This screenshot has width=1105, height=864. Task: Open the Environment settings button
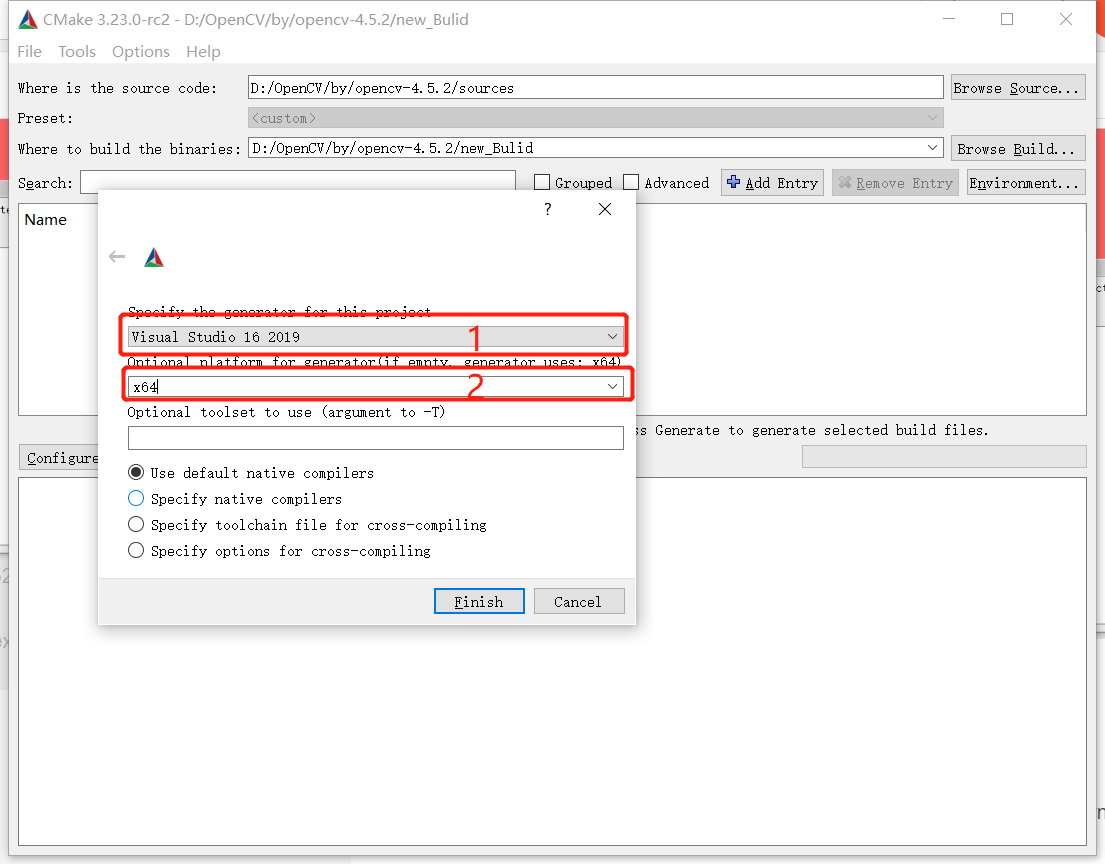coord(1025,183)
